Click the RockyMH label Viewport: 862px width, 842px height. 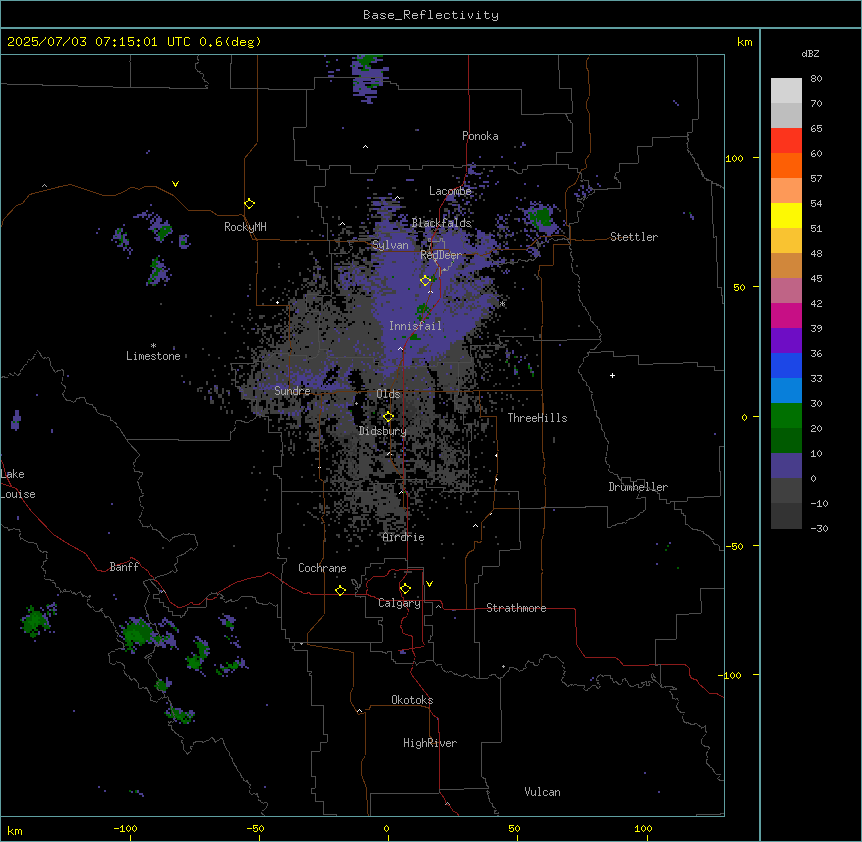pyautogui.click(x=245, y=227)
